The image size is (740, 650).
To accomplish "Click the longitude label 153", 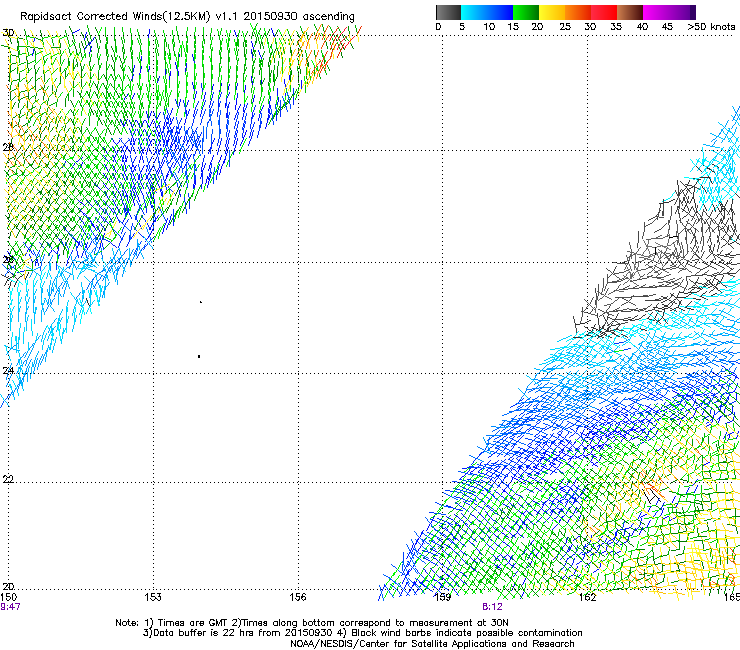I will [153, 597].
